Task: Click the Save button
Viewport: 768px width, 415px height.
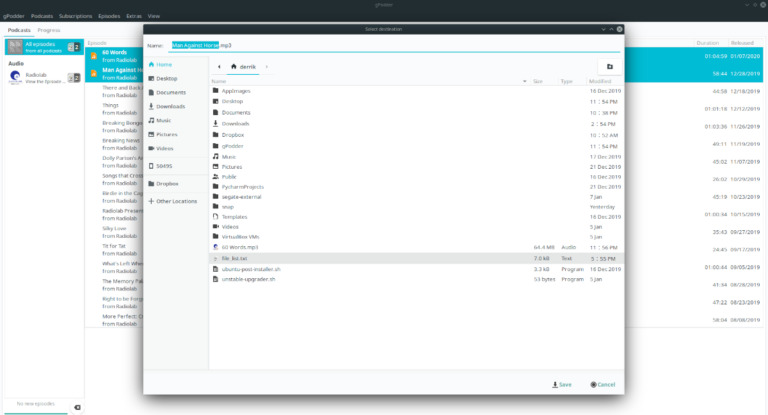Action: click(x=562, y=385)
